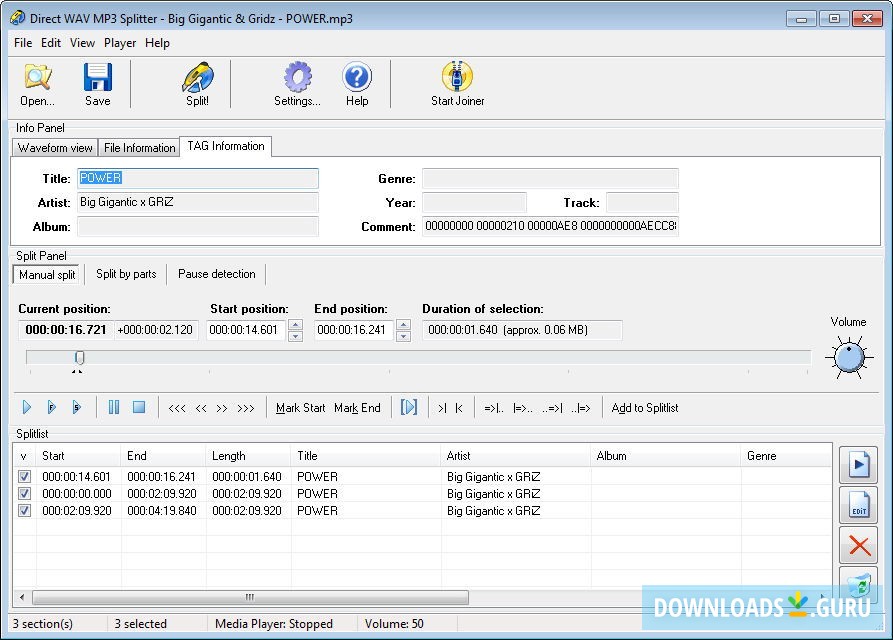Stop playback with the stop button
Screen dimensions: 893x640
139,407
